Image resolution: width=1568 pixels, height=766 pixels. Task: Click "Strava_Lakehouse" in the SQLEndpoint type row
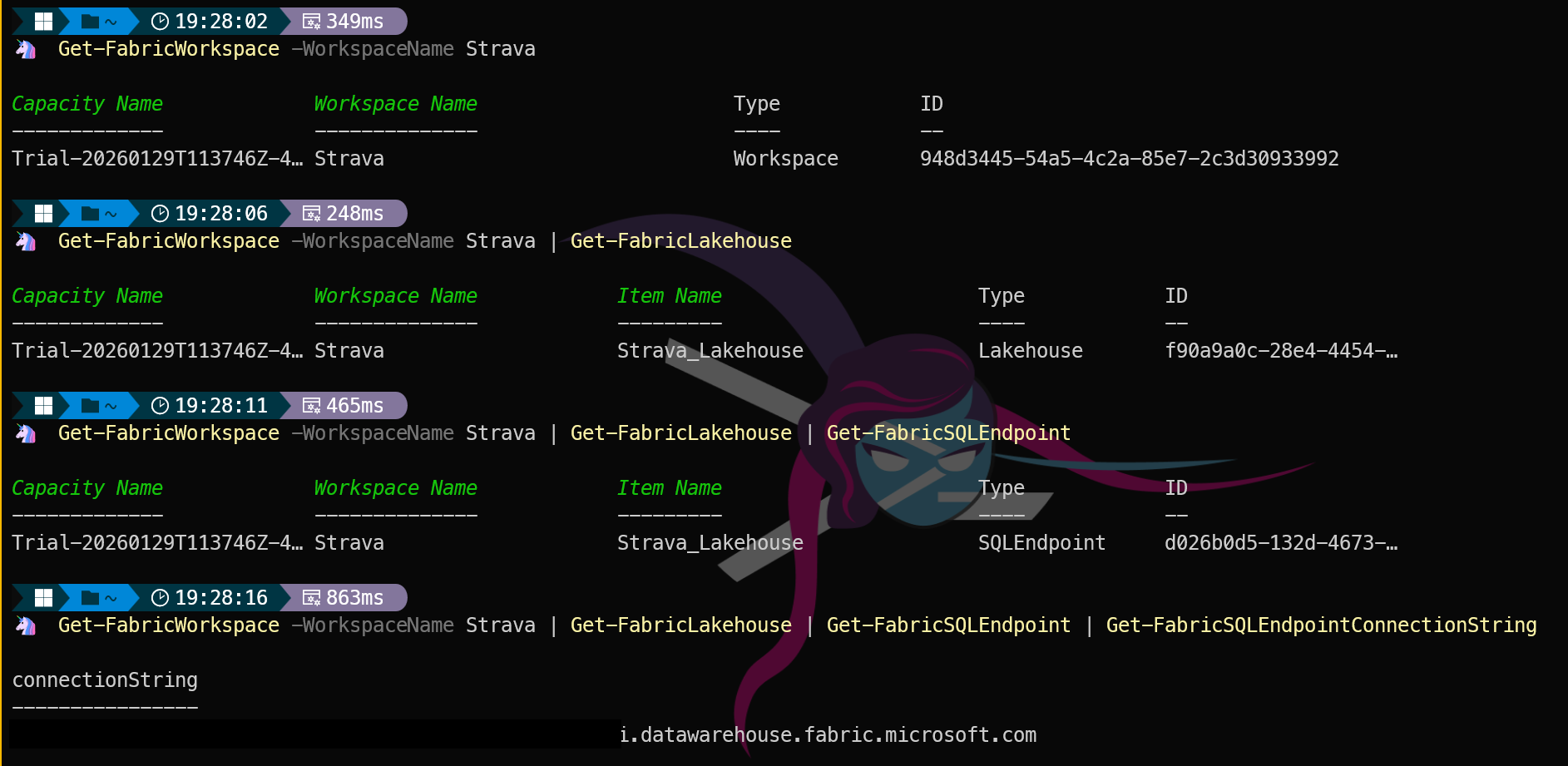coord(710,543)
